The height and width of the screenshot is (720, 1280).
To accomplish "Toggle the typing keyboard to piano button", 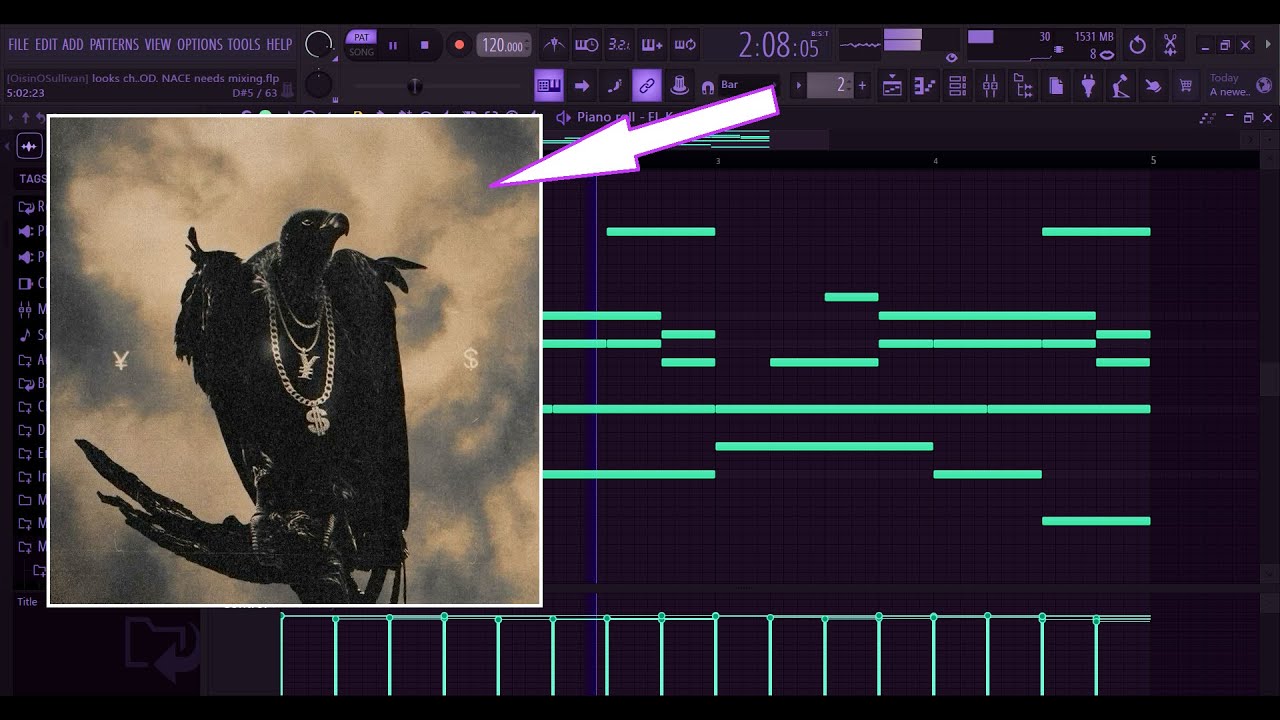I will (x=549, y=86).
